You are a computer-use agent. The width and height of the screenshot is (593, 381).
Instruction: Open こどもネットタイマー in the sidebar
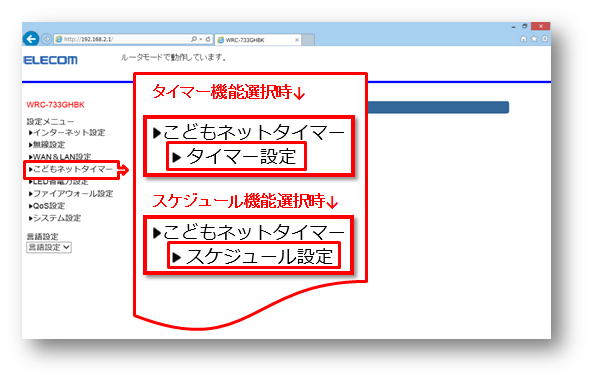tap(71, 169)
